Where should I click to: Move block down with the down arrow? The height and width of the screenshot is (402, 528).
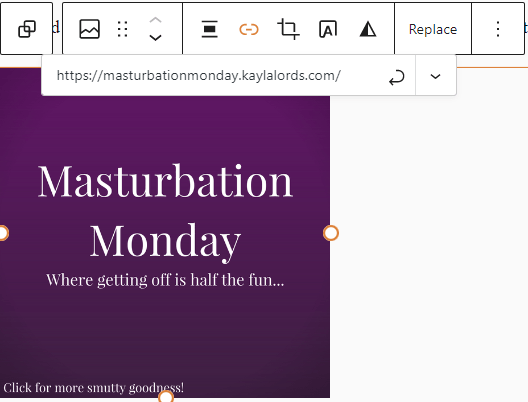(x=155, y=37)
